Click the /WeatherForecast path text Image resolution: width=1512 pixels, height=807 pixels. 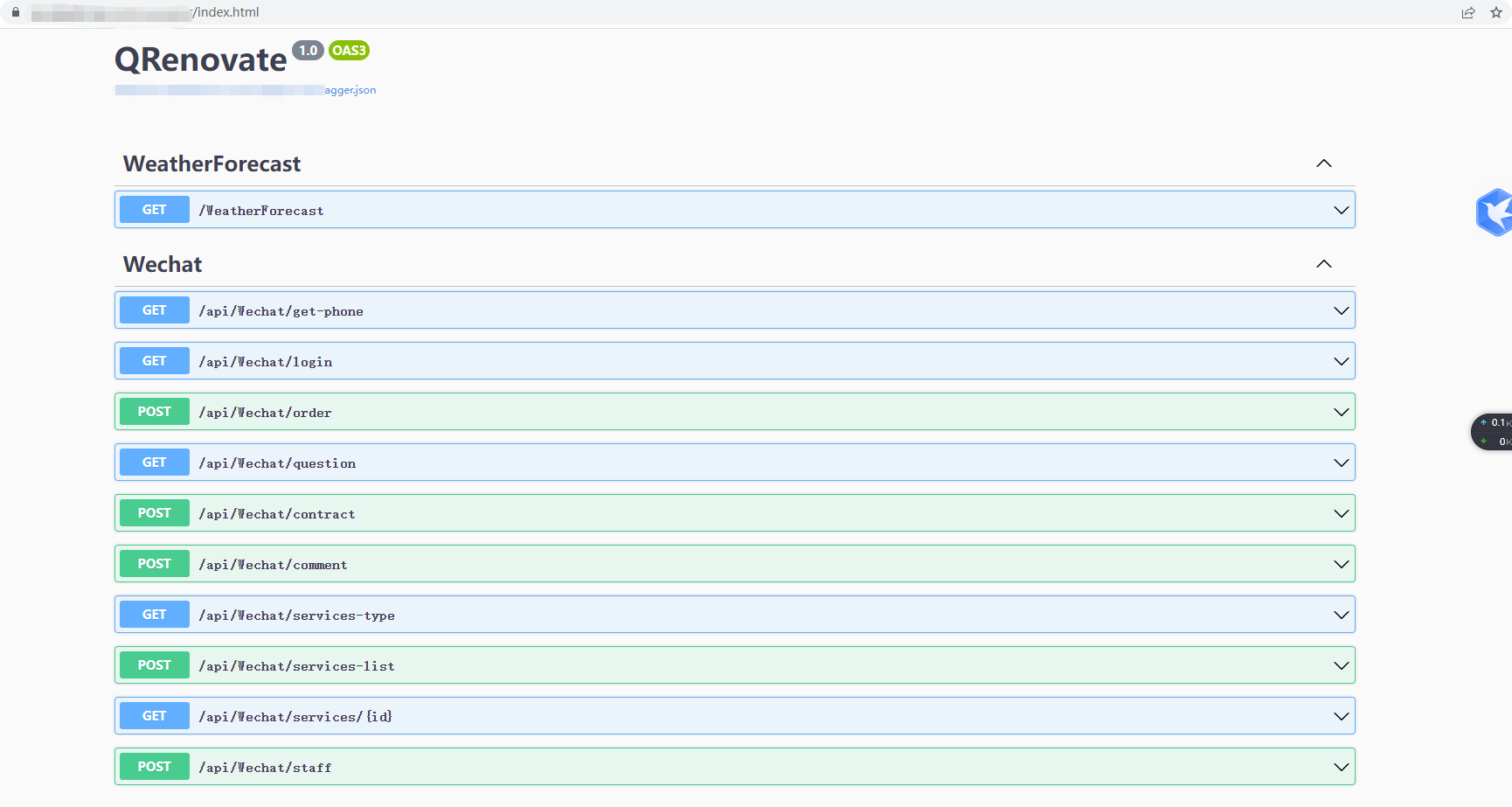click(261, 211)
